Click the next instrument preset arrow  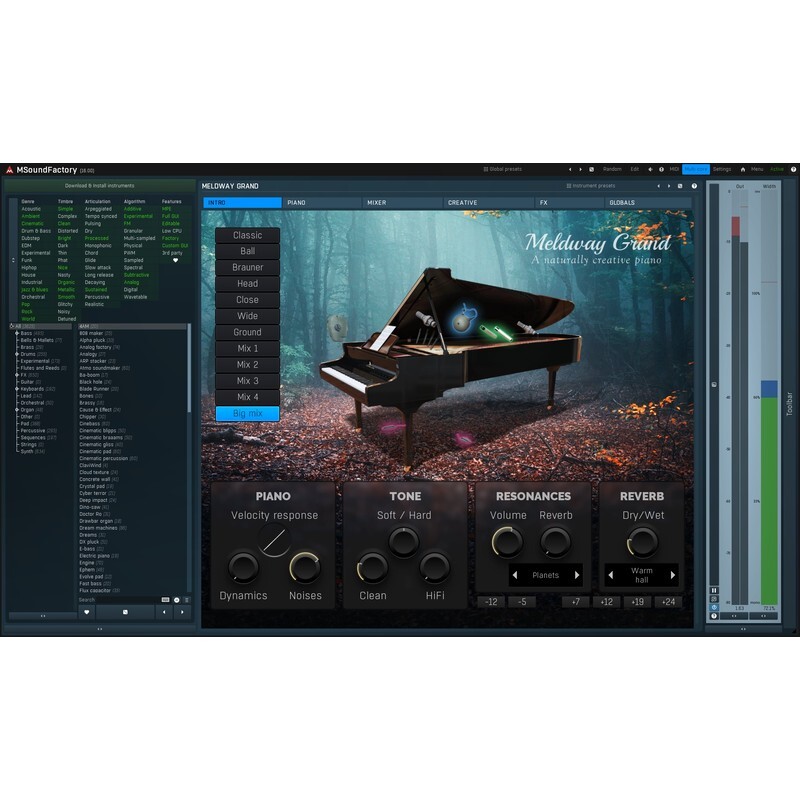tap(669, 186)
